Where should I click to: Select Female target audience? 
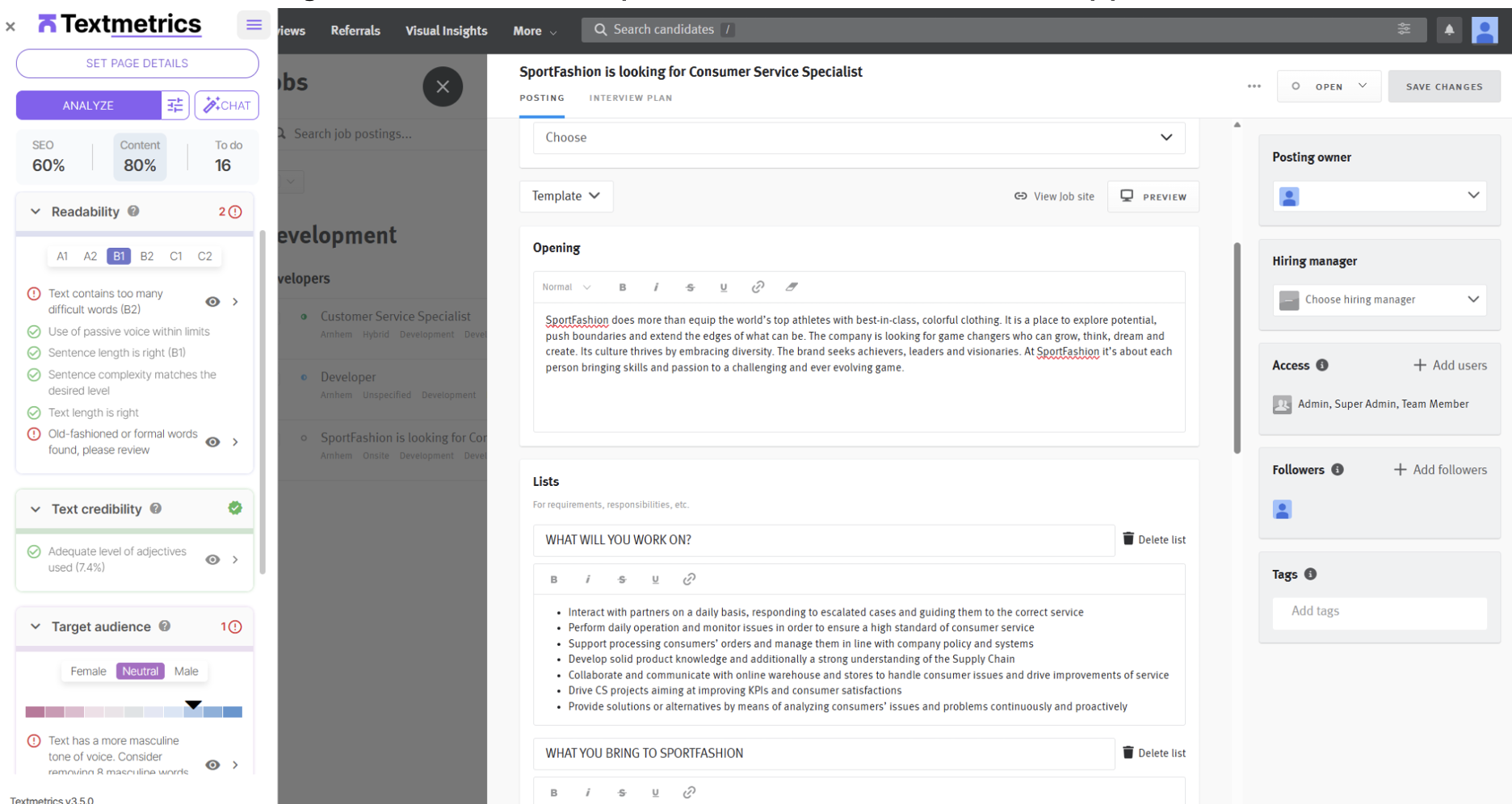(x=88, y=671)
